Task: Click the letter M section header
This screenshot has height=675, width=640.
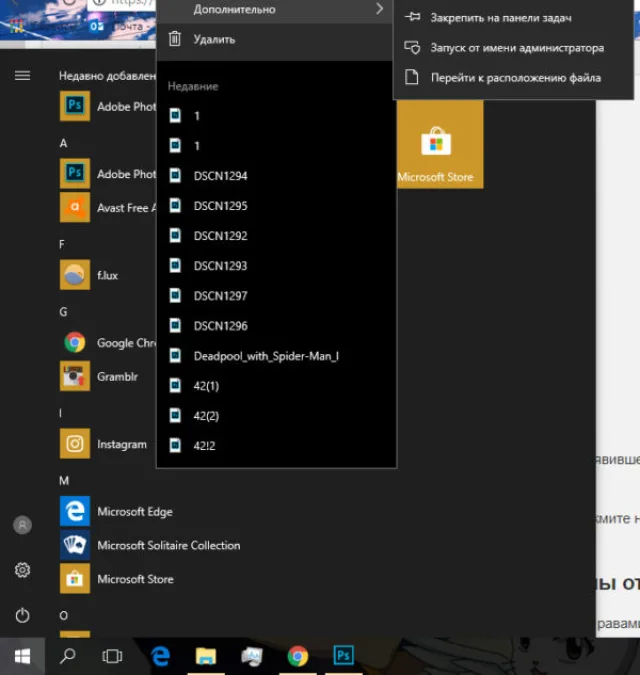Action: [64, 480]
